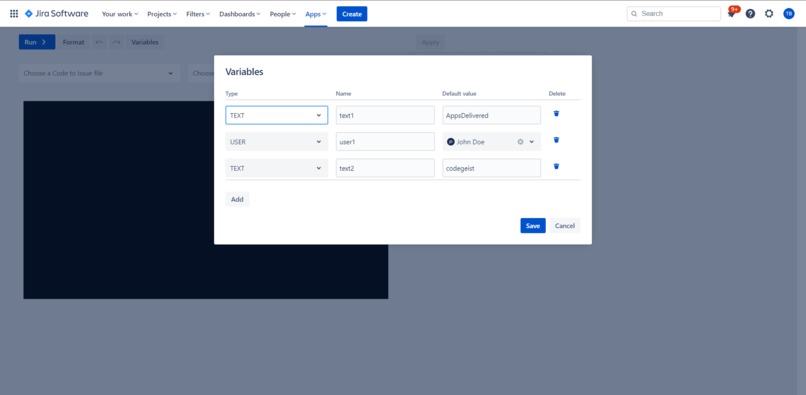Click the Create button
The image size is (806, 395).
click(x=352, y=14)
